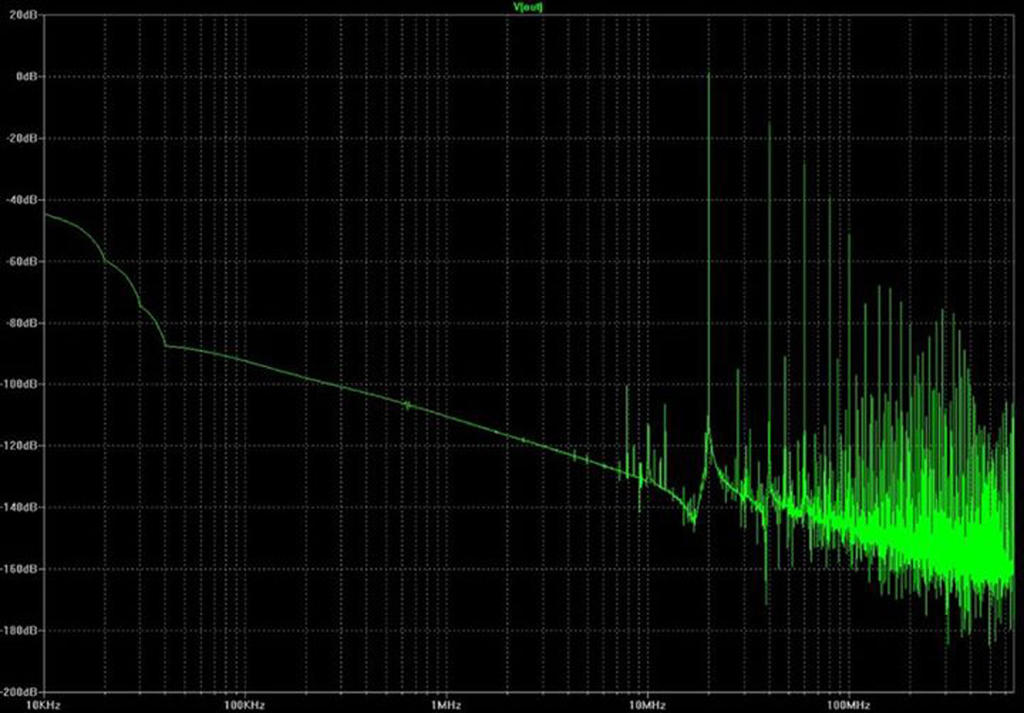The height and width of the screenshot is (713, 1024).
Task: Click the -140dB vertical axis label
Action: (x=20, y=508)
